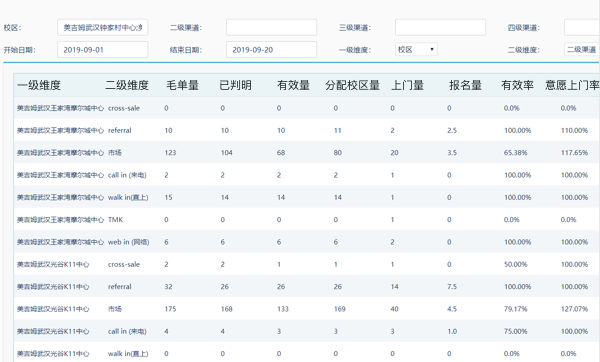This screenshot has height=362, width=600.
Task: Click the 已判明 column header
Action: tap(235, 85)
